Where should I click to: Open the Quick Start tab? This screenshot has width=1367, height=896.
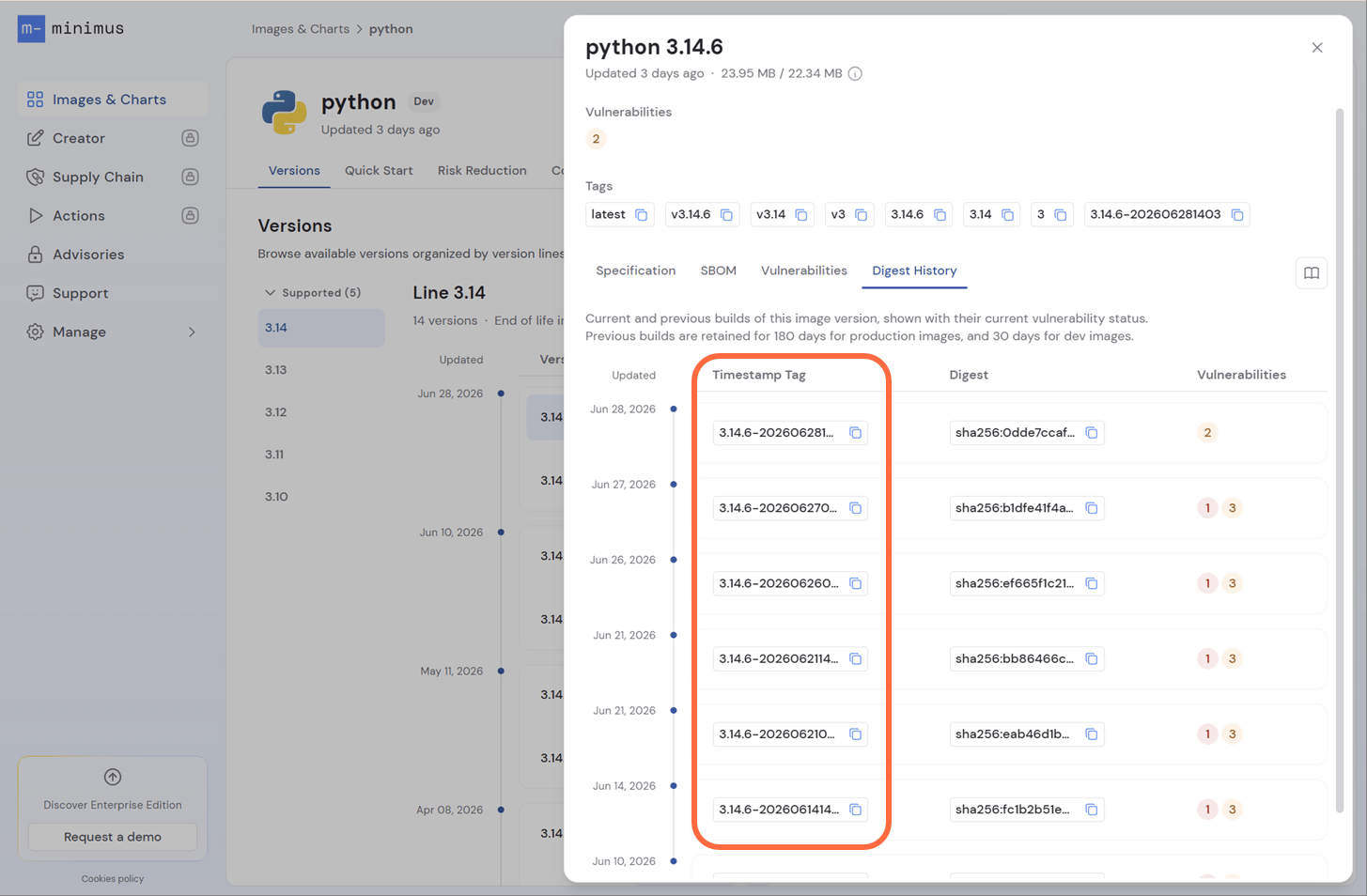click(x=379, y=171)
